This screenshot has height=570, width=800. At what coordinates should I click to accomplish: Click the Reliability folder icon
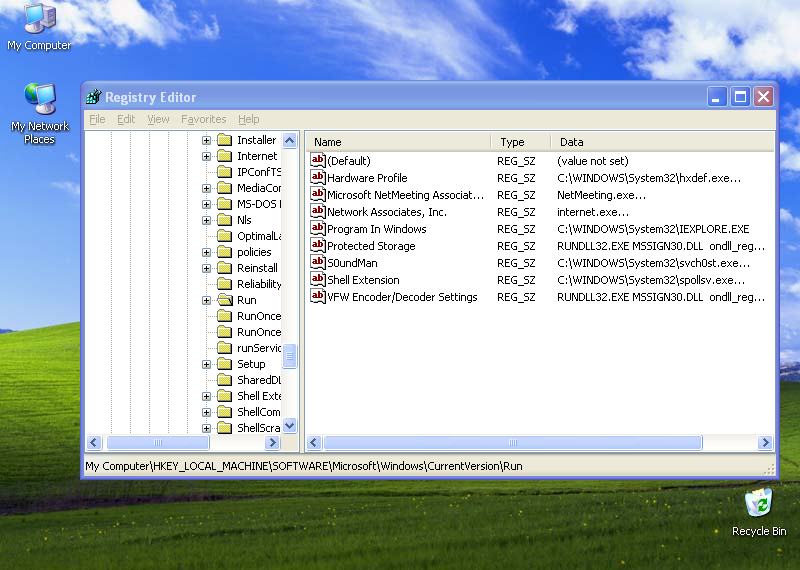click(224, 284)
